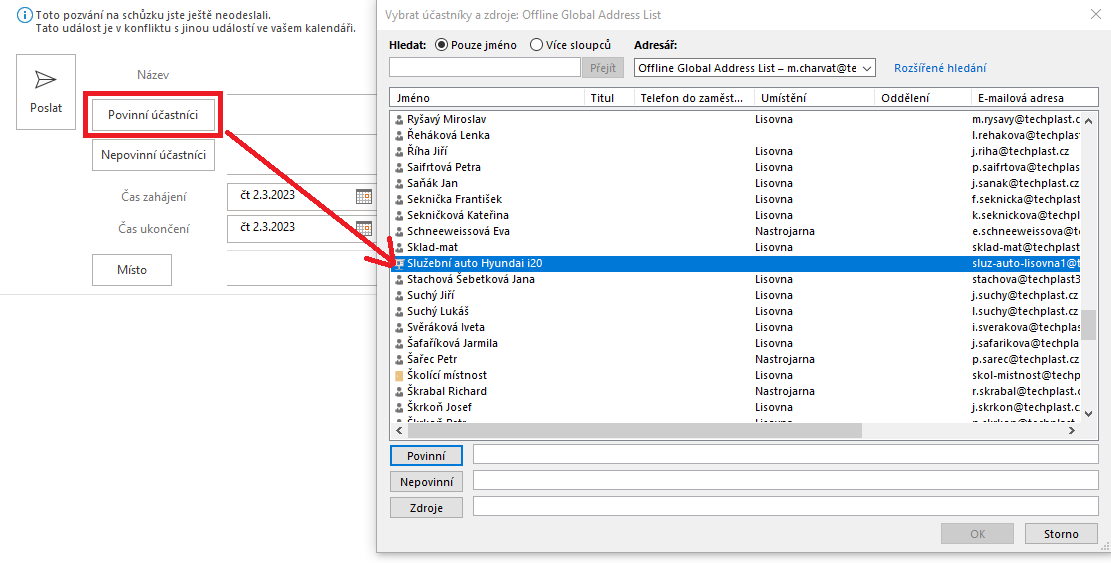Open the calendar picker for Čas ukončení
Screen dimensions: 1111x563
363,228
